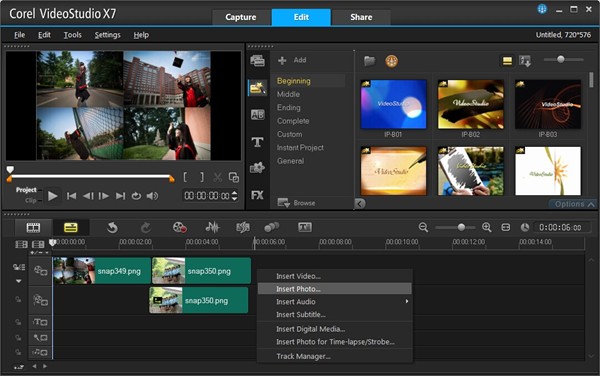The height and width of the screenshot is (376, 600).
Task: Zoom out the timeline with magnifier minus
Action: pos(423,227)
